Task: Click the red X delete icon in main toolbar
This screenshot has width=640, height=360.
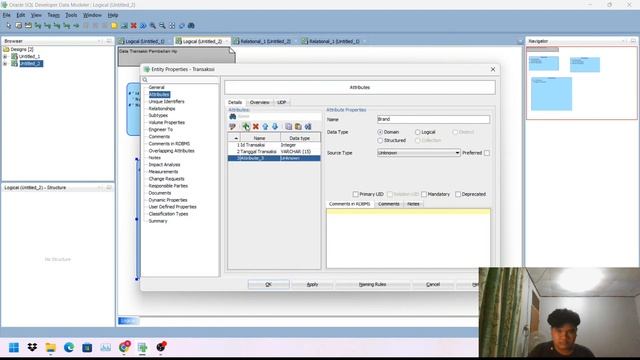Action: click(133, 26)
